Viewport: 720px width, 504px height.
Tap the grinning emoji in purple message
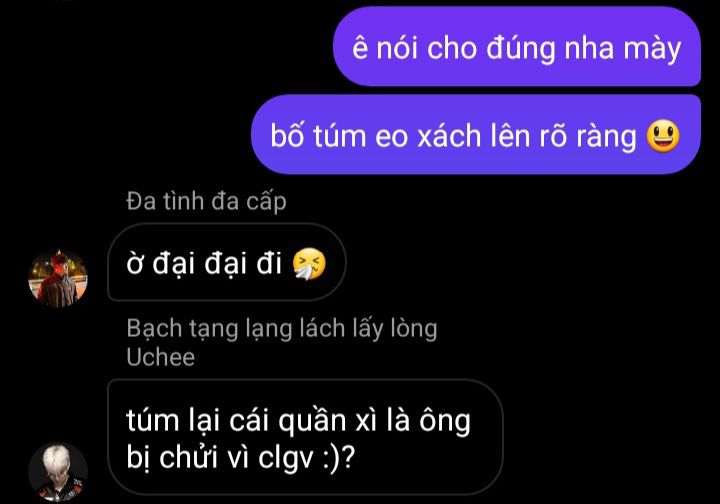pos(663,136)
